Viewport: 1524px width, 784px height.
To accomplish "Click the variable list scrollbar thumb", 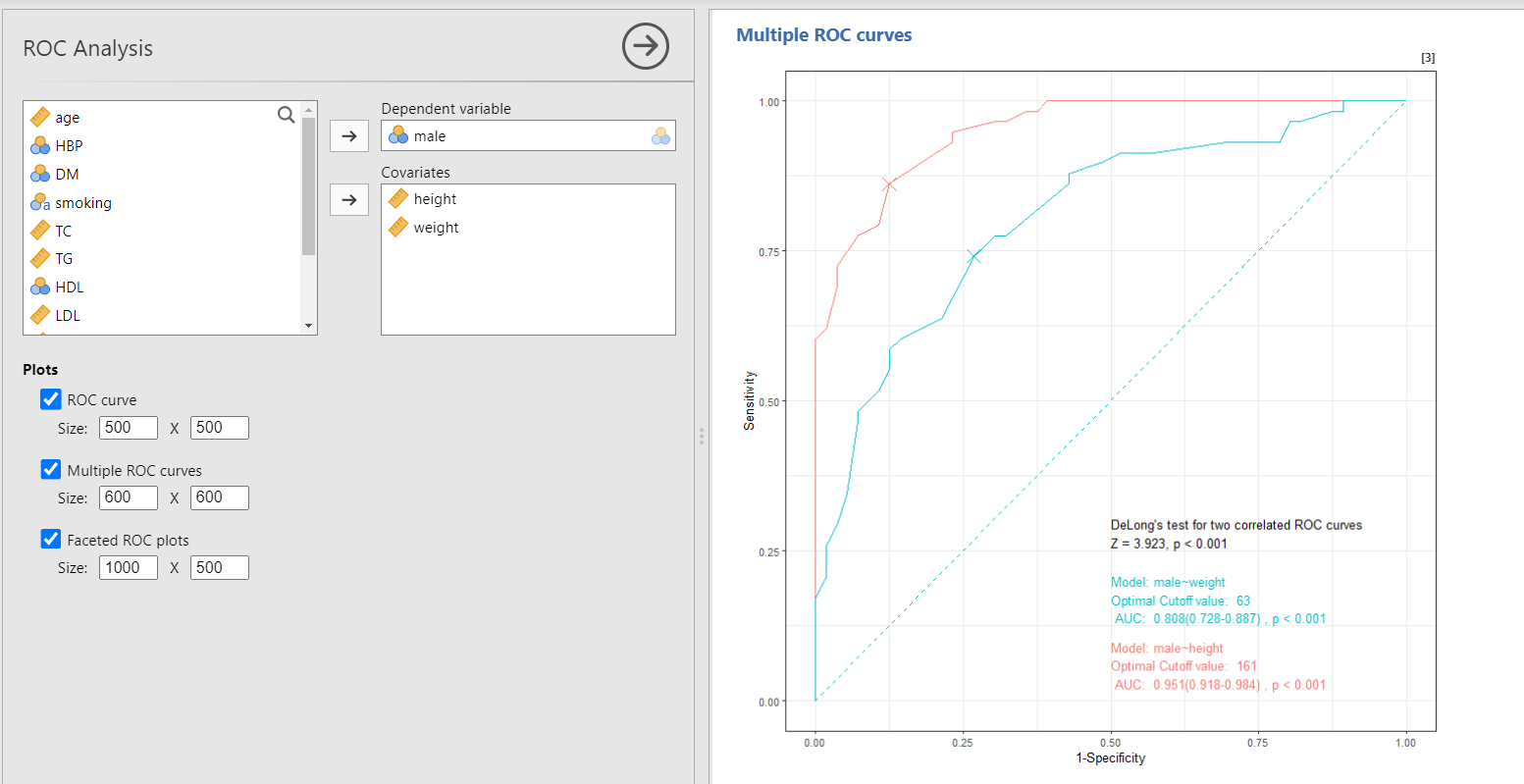I will click(308, 185).
